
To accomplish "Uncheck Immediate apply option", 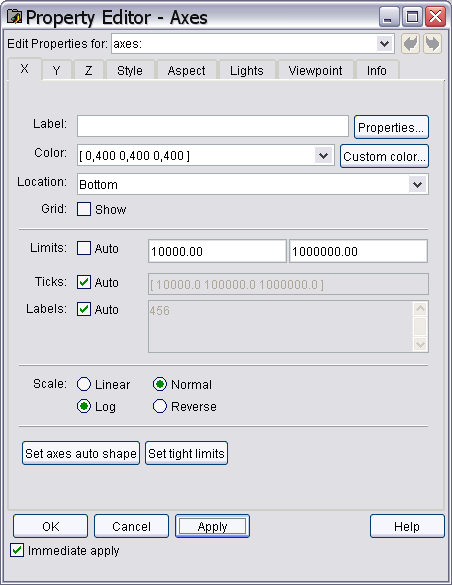I will click(x=17, y=550).
